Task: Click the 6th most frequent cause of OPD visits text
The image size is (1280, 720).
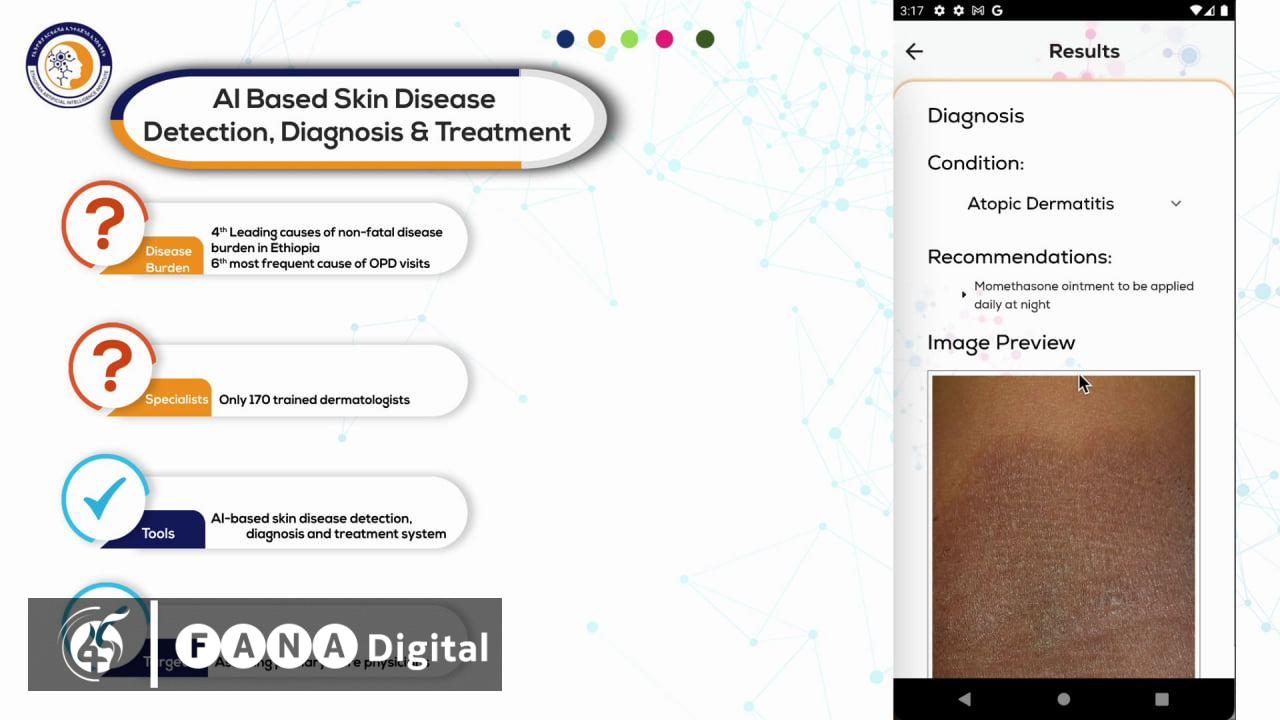Action: point(320,264)
